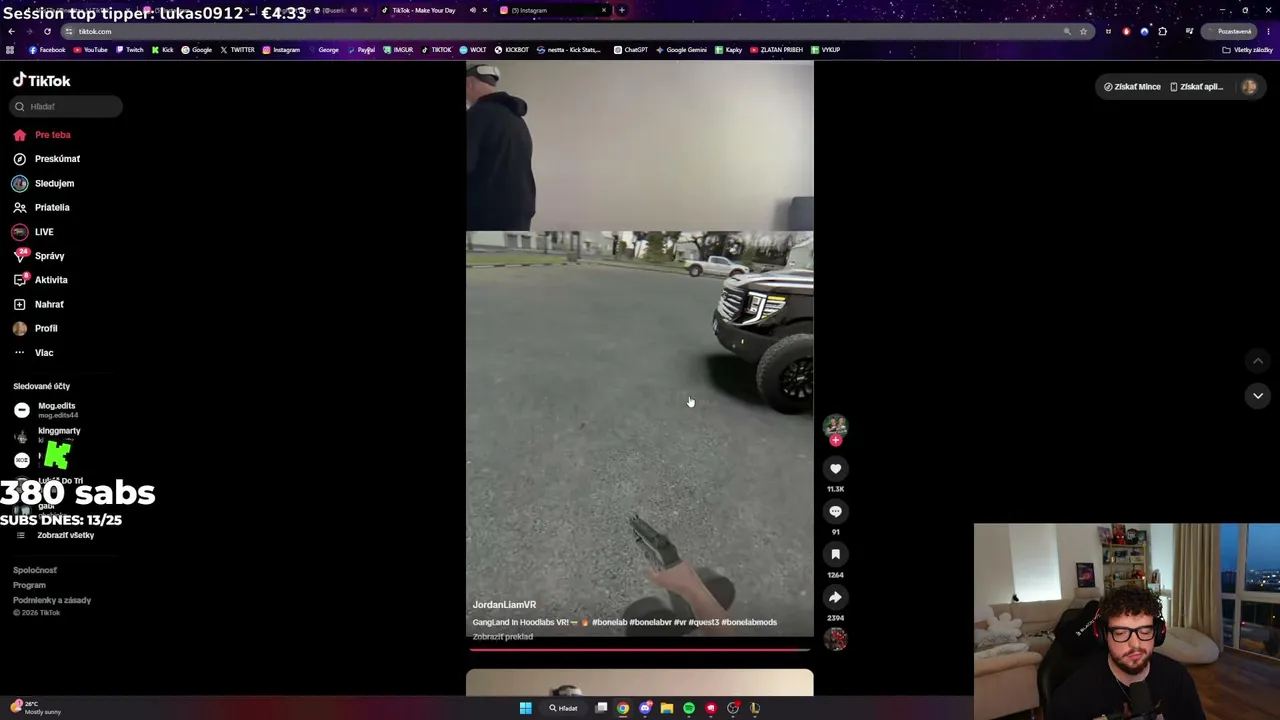Open the Kick bookmark

point(163,50)
